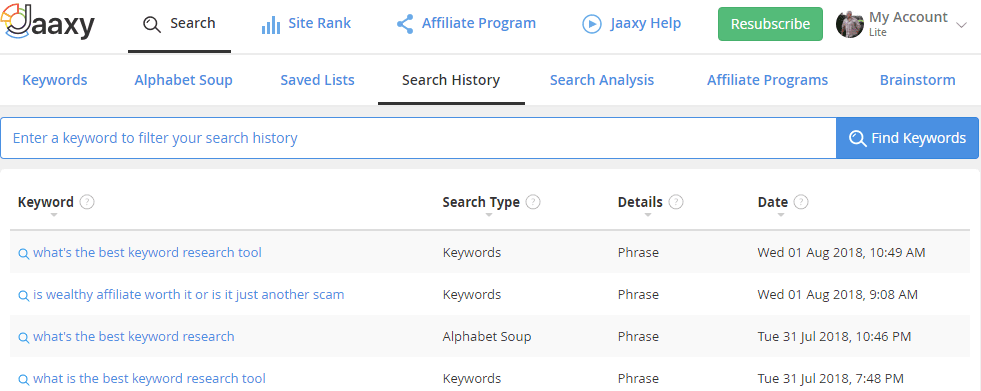Click the My Account label
The image size is (981, 391).
point(908,17)
